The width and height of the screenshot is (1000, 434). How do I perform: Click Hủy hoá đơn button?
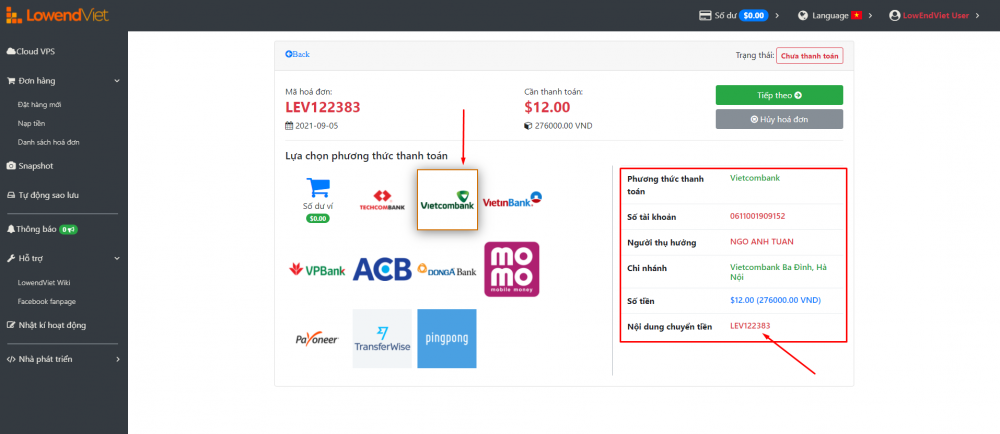click(x=779, y=119)
